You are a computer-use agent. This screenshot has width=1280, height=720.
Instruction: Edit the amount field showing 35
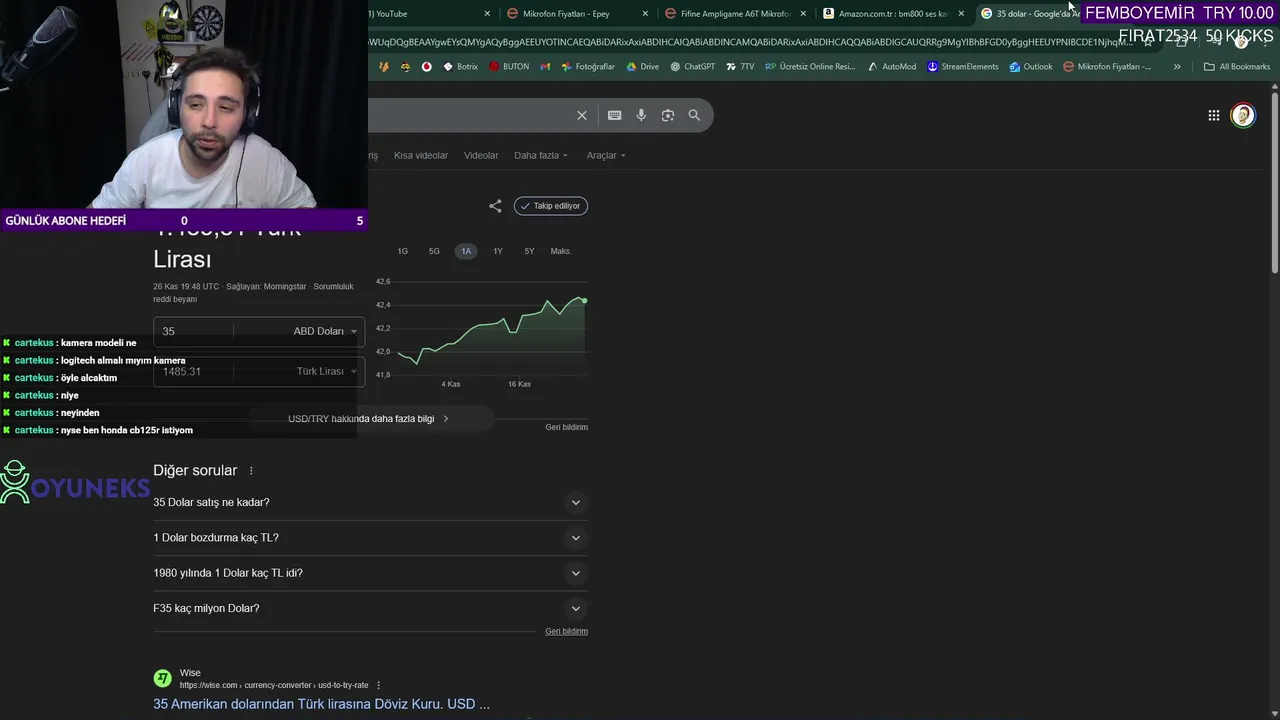tap(195, 331)
